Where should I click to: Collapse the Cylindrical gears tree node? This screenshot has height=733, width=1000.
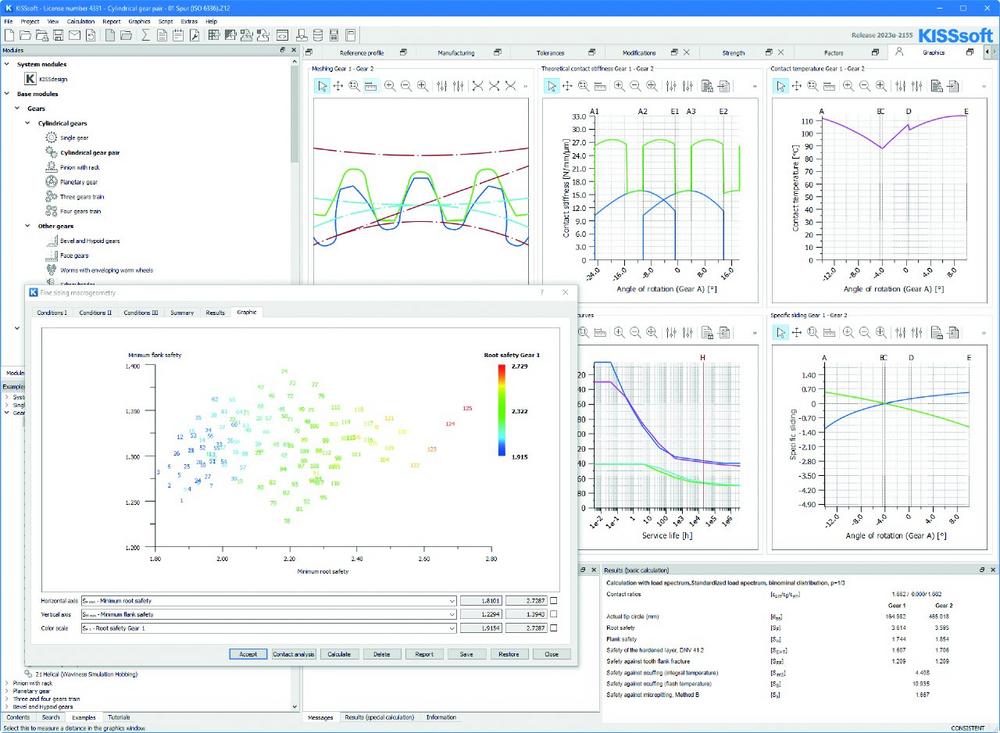tap(27, 123)
